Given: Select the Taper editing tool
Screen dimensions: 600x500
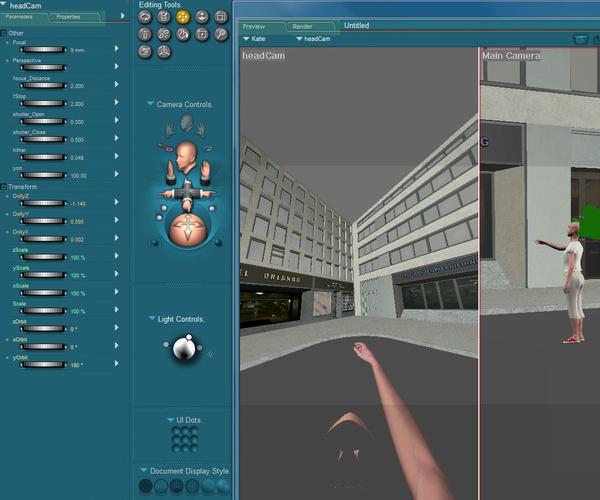Looking at the screenshot, I should 145,34.
